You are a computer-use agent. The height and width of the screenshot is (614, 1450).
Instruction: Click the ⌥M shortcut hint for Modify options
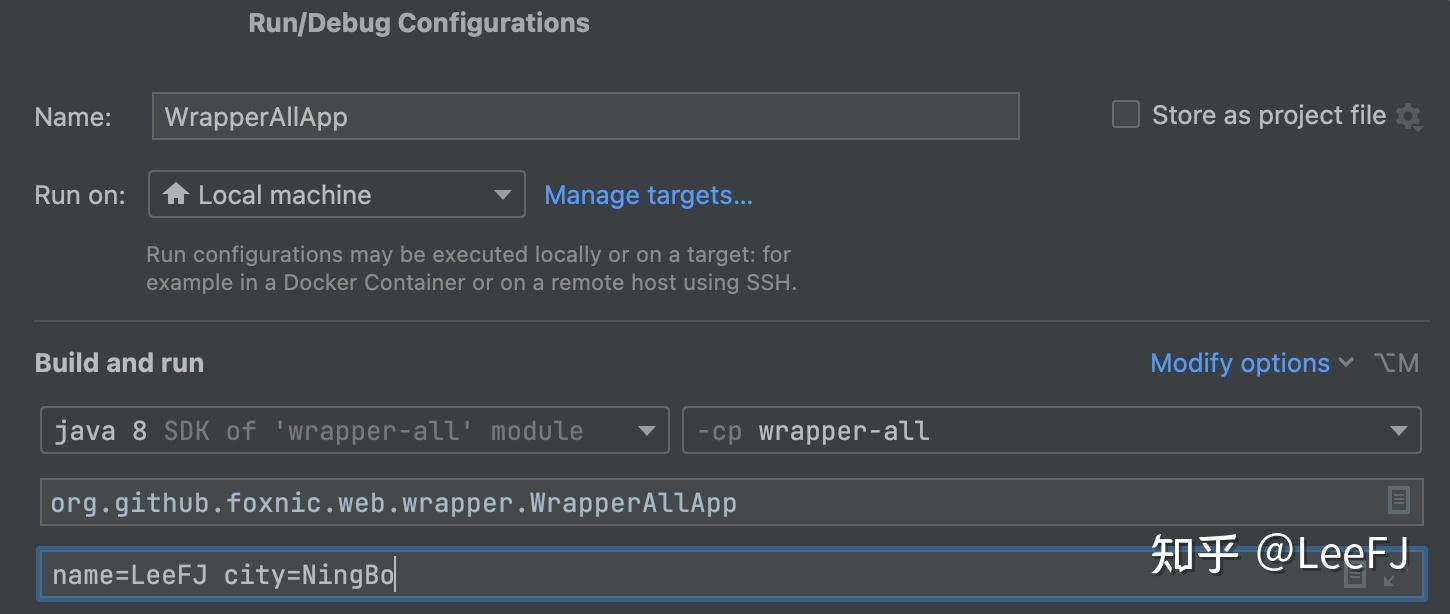tap(1396, 363)
